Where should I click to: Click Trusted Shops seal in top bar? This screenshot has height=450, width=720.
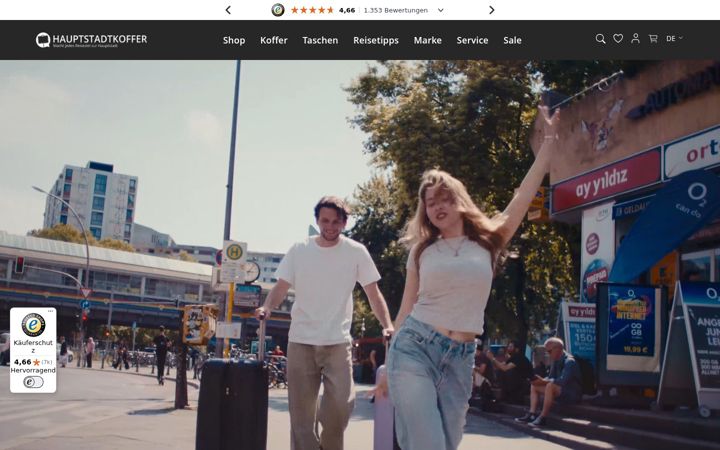pyautogui.click(x=278, y=10)
